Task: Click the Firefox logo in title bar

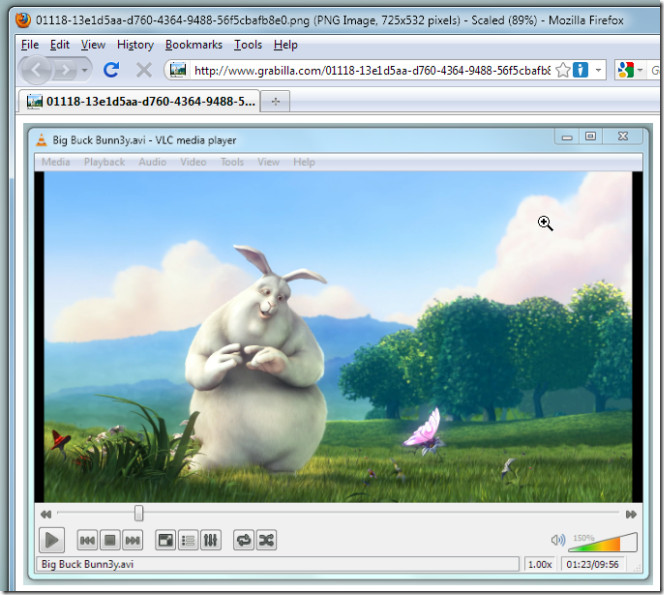Action: click(23, 19)
